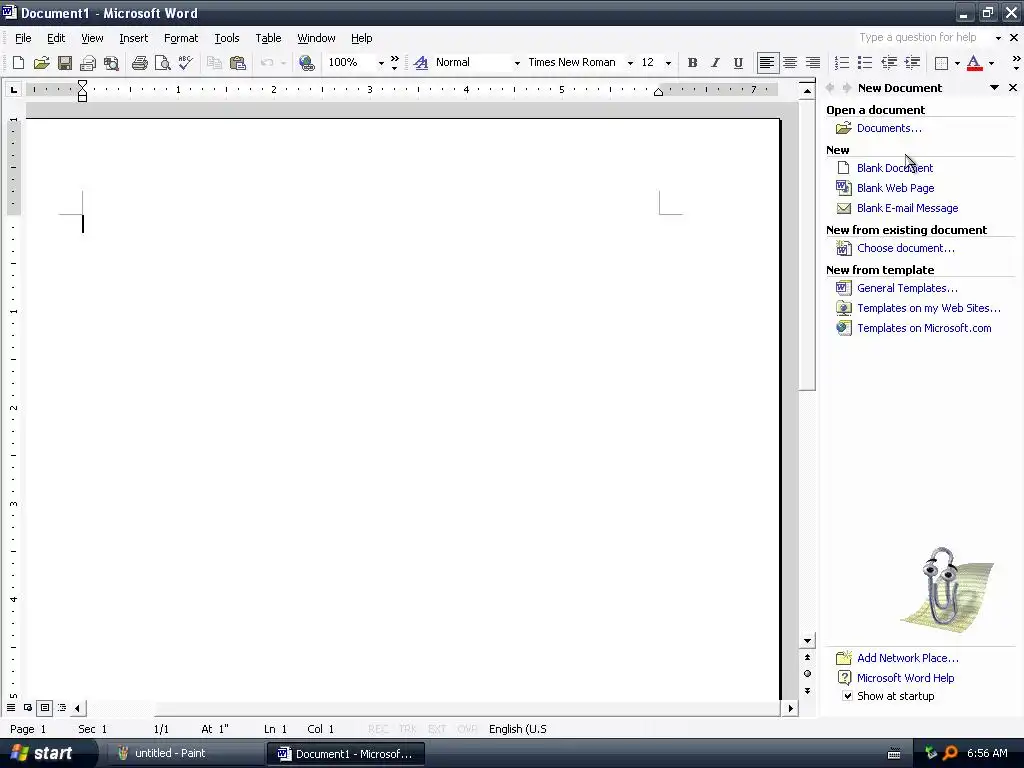Open the Tools menu
The image size is (1024, 768).
pyautogui.click(x=227, y=38)
